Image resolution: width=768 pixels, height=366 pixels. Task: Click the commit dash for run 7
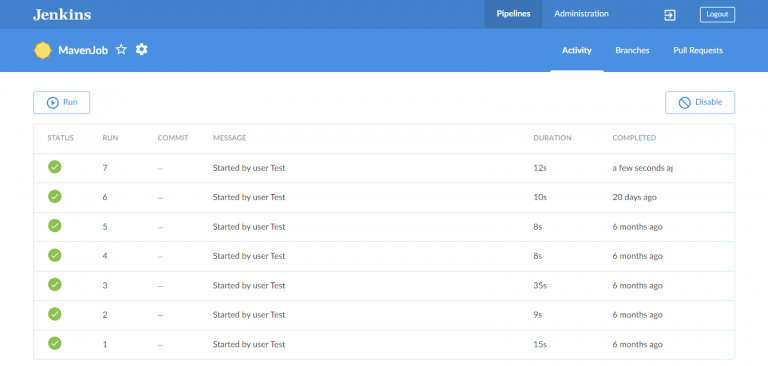click(160, 169)
